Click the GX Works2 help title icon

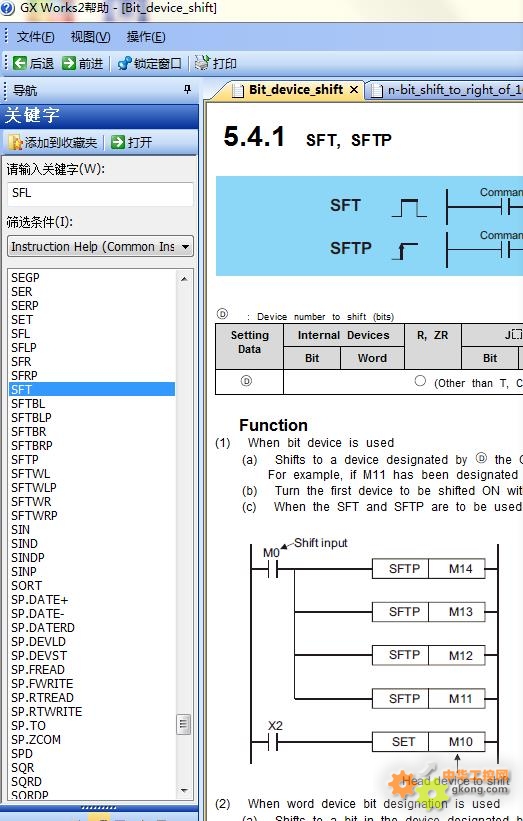[x=7, y=7]
